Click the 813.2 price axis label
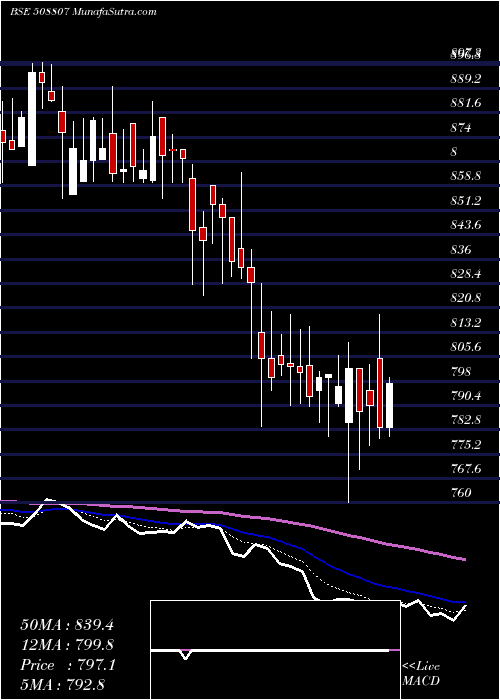The width and height of the screenshot is (500, 700). point(466,322)
